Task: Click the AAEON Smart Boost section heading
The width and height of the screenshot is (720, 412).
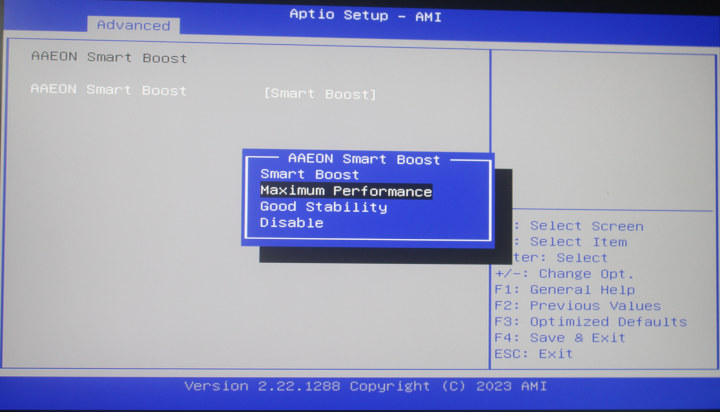Action: pos(109,57)
